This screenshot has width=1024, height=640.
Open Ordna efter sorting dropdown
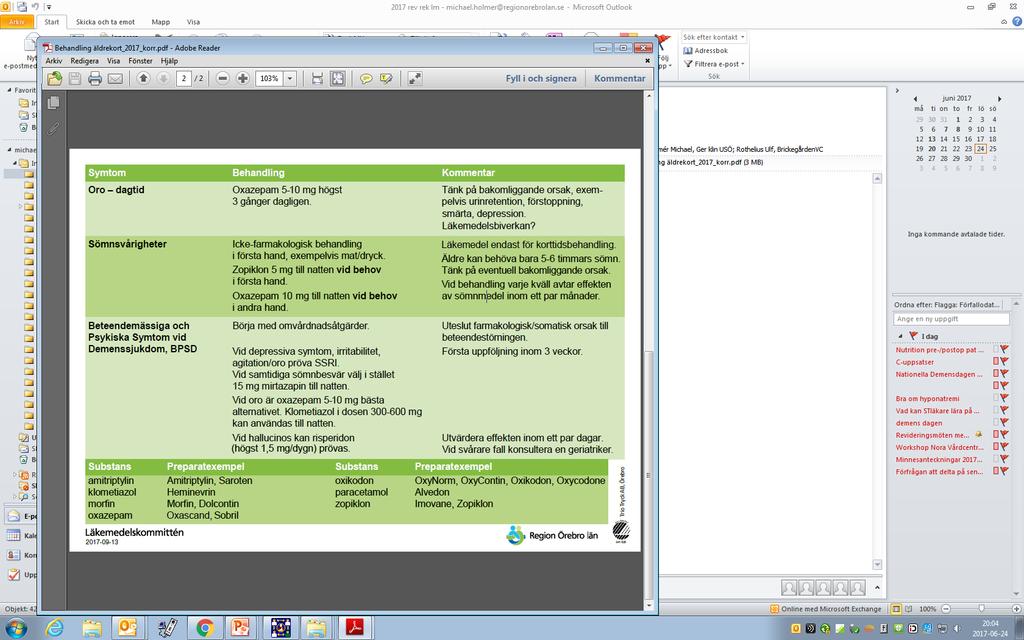(x=947, y=304)
